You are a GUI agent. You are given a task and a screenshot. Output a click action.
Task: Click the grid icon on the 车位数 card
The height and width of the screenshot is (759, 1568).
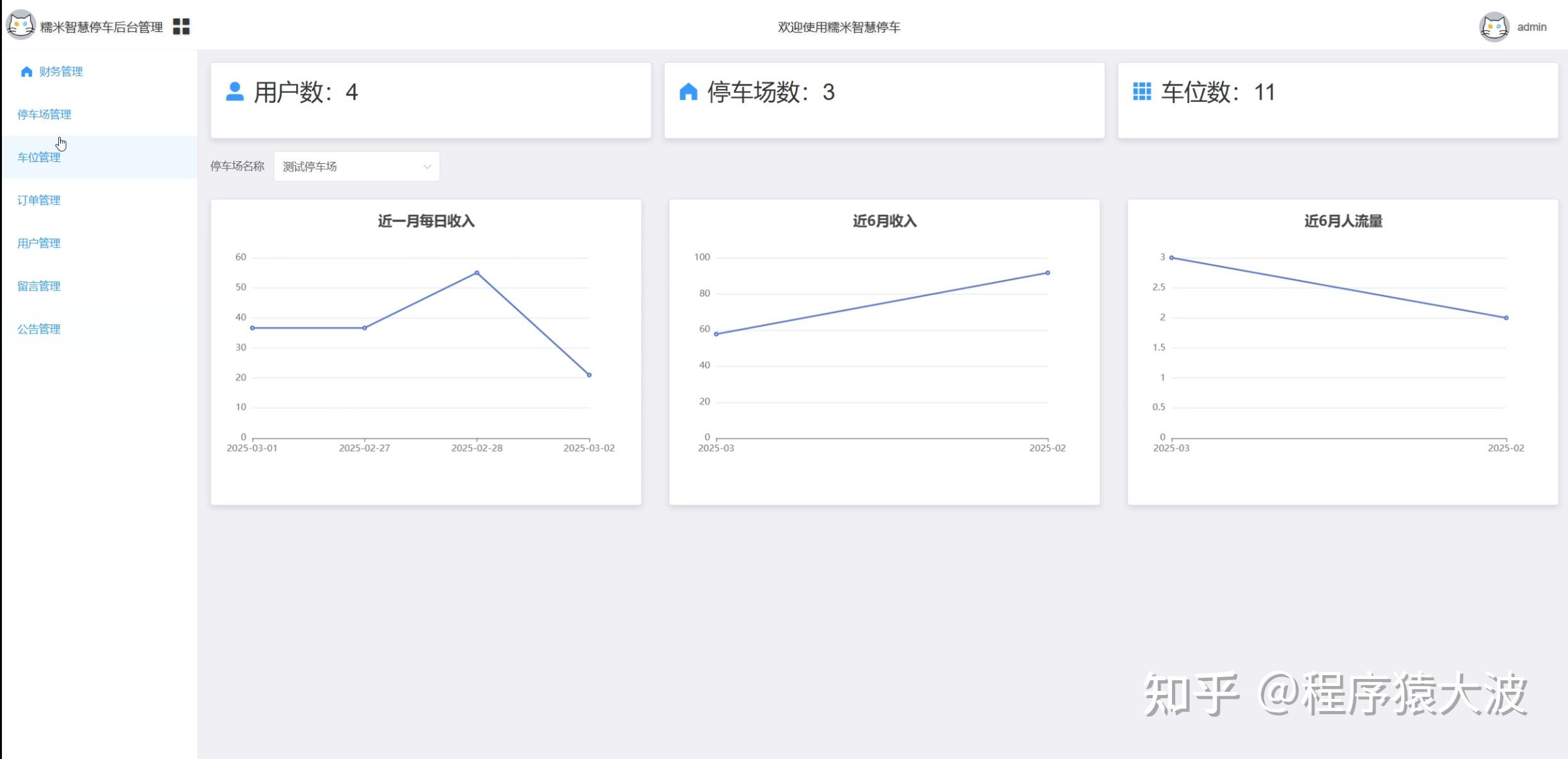tap(1141, 93)
